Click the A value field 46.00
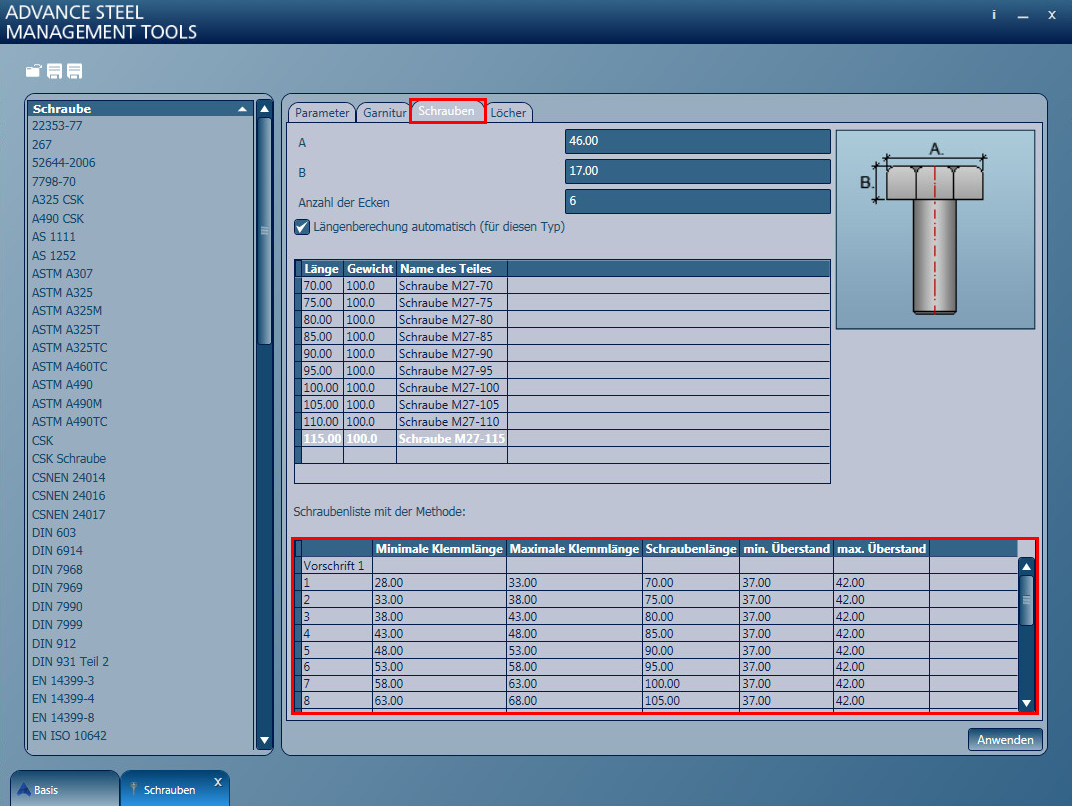The height and width of the screenshot is (806, 1072). click(x=697, y=141)
